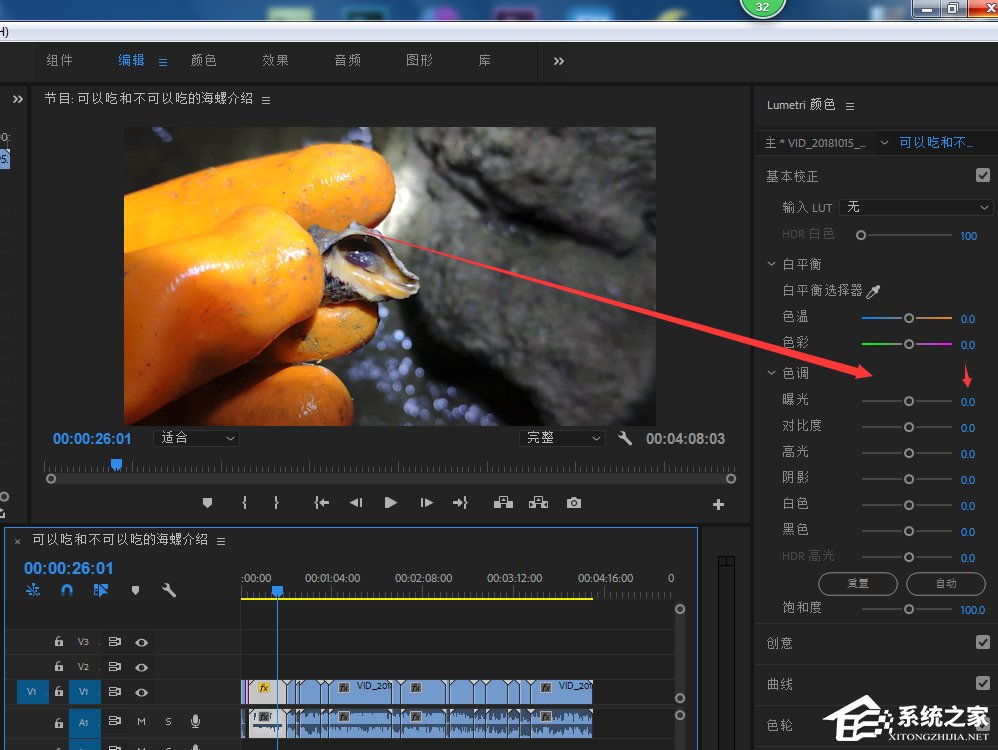Click the 重置 button
This screenshot has height=750, width=998.
[x=857, y=583]
